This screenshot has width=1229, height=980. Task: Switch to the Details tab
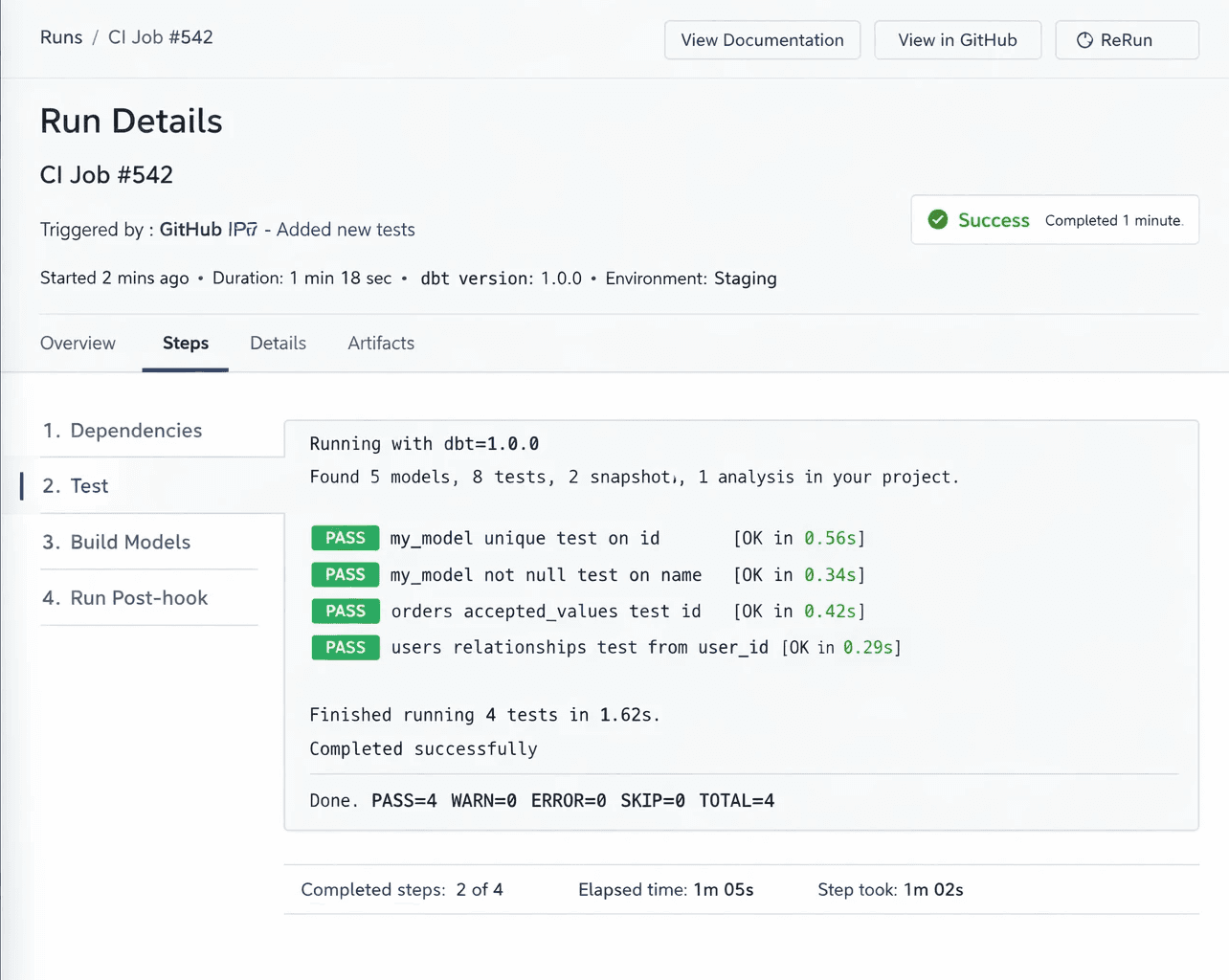(278, 343)
